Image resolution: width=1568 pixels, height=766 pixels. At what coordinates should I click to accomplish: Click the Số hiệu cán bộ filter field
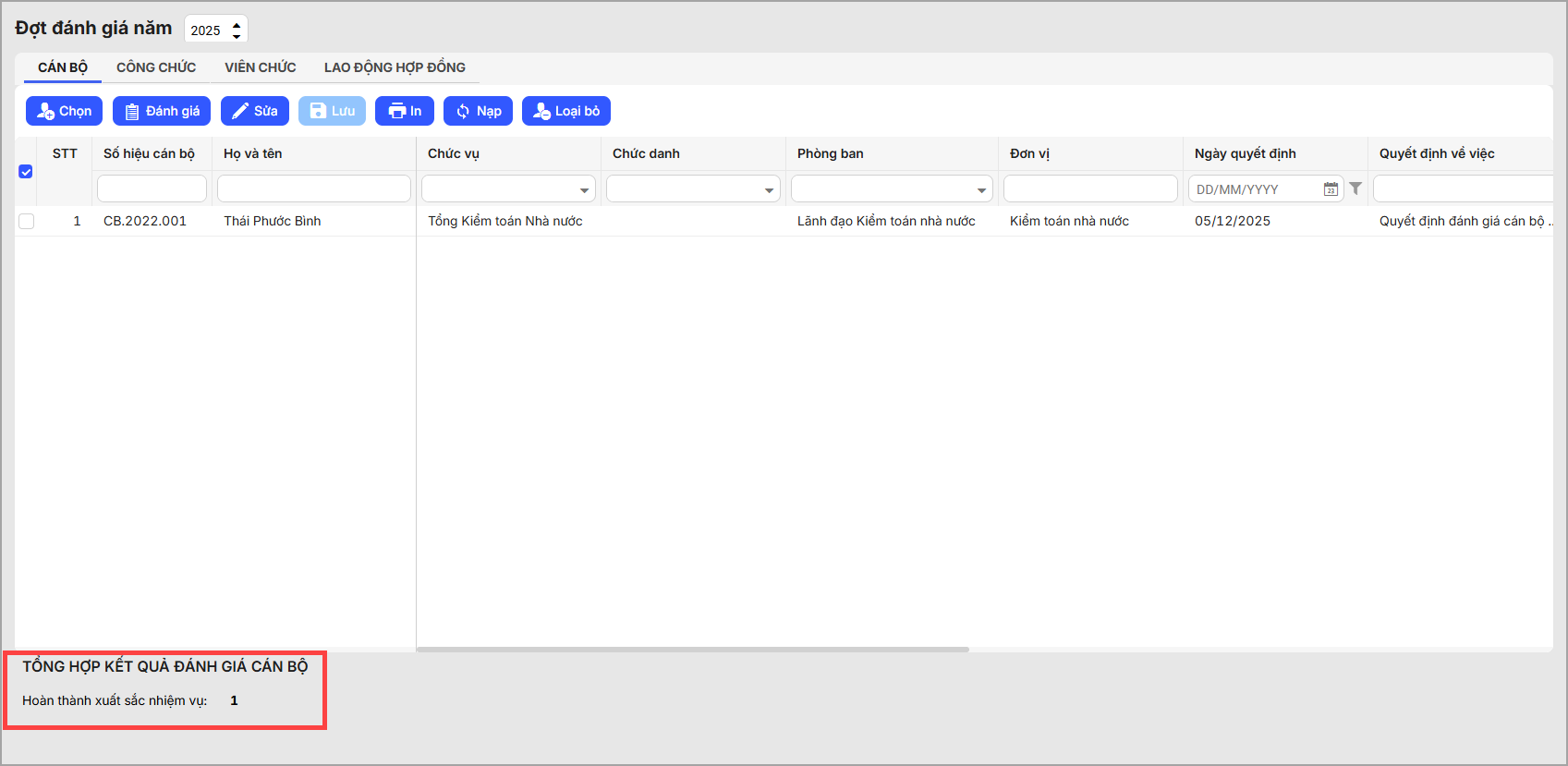point(152,188)
